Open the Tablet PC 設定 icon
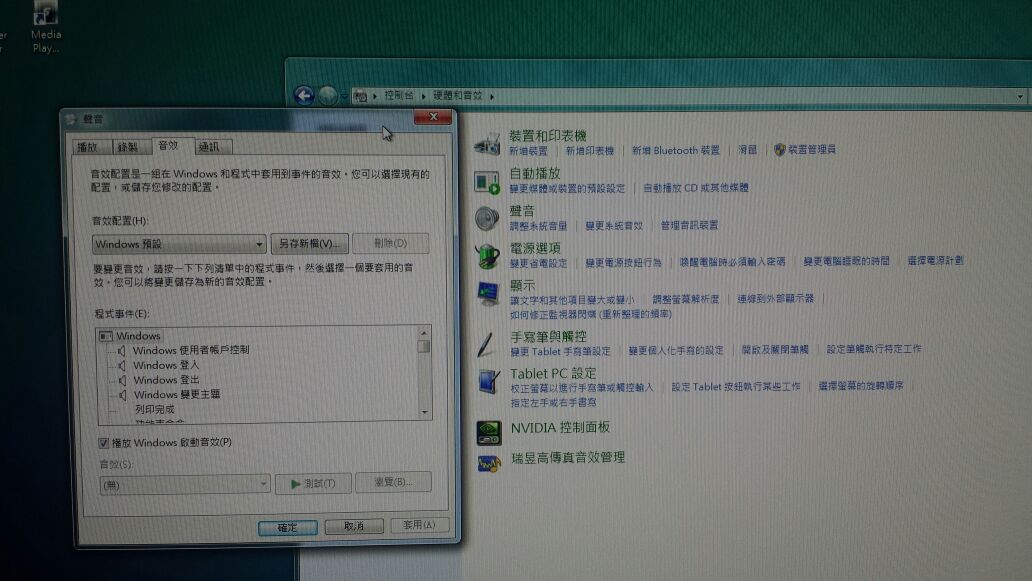 [x=488, y=382]
